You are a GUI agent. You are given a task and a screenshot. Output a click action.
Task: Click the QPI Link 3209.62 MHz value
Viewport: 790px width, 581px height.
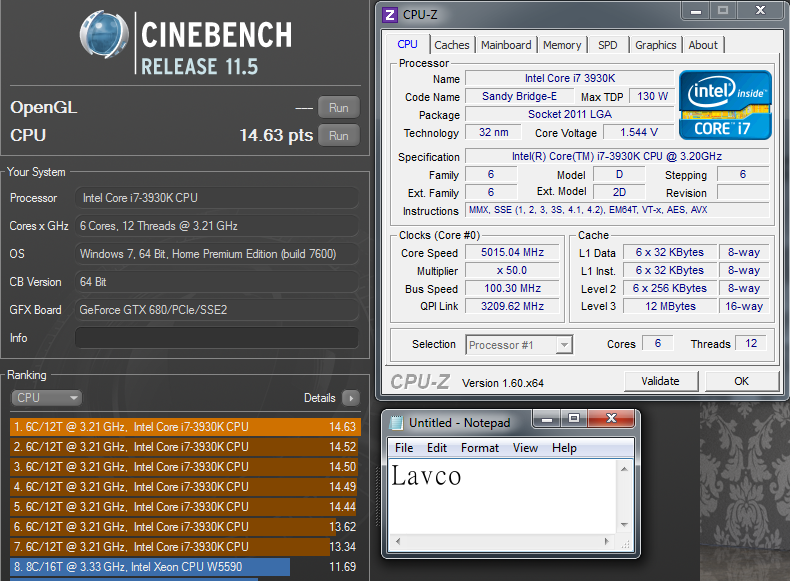512,306
